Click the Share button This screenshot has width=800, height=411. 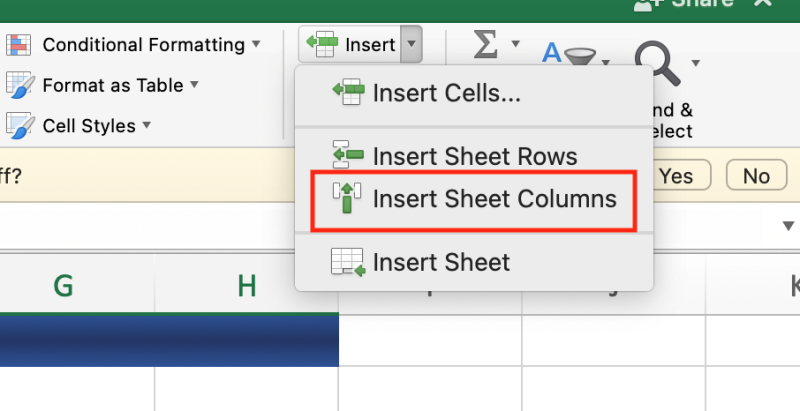[x=686, y=5]
